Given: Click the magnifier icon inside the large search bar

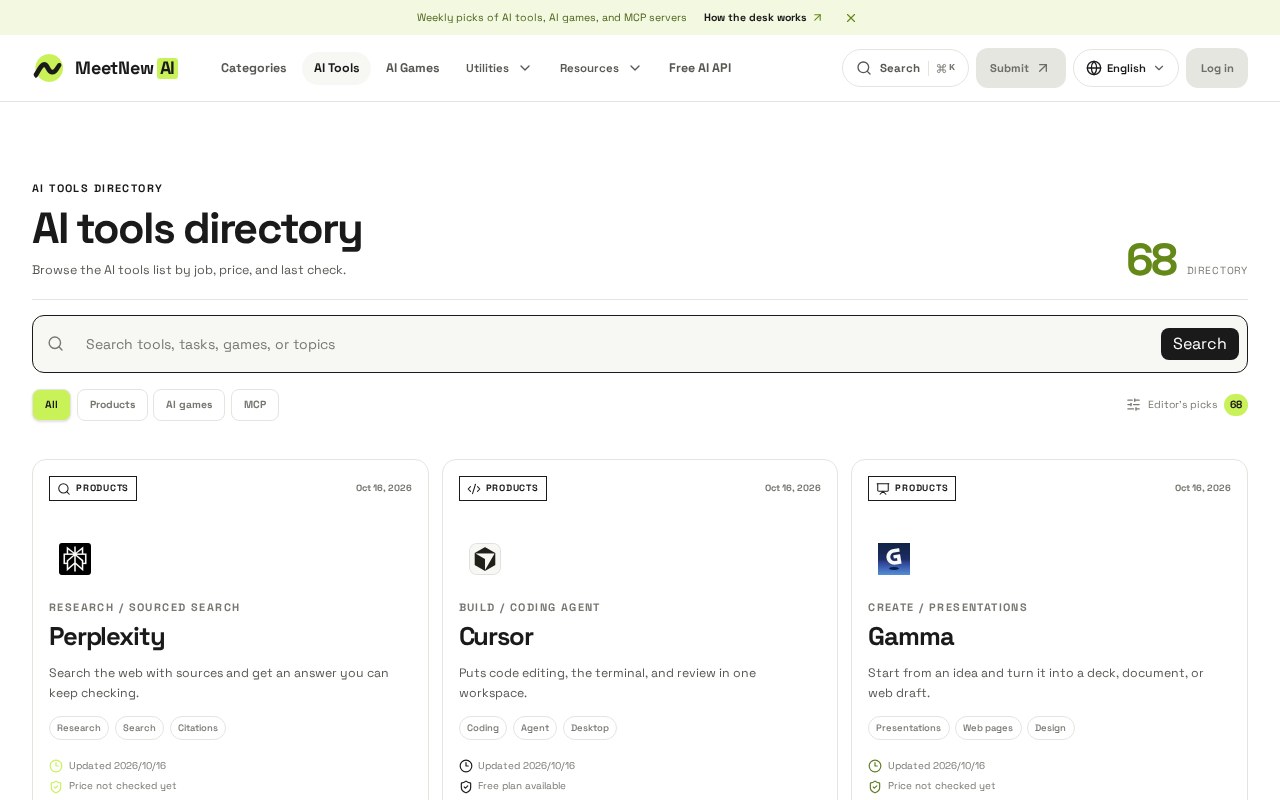Looking at the screenshot, I should (x=56, y=344).
